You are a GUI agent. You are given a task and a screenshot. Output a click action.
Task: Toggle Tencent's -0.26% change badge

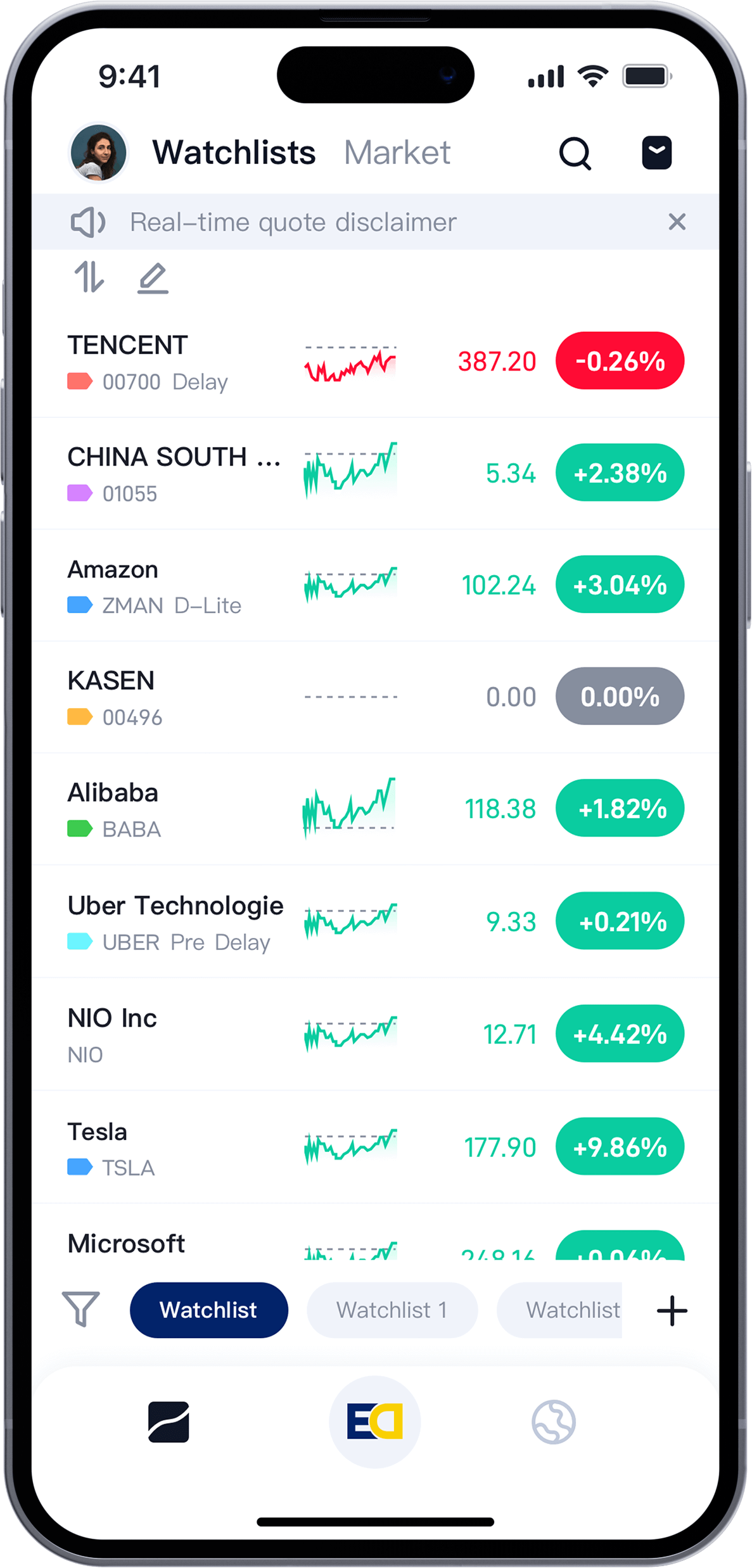click(x=620, y=360)
